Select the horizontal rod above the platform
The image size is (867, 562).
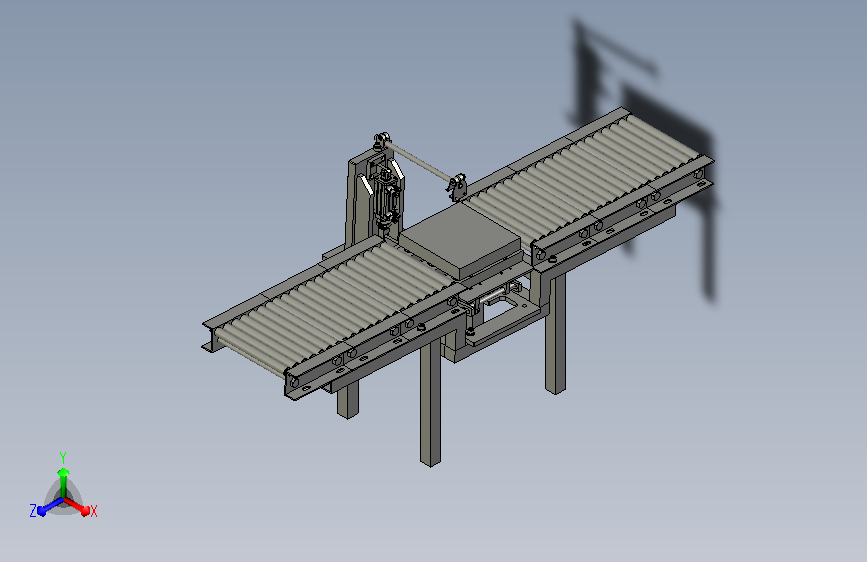click(419, 162)
